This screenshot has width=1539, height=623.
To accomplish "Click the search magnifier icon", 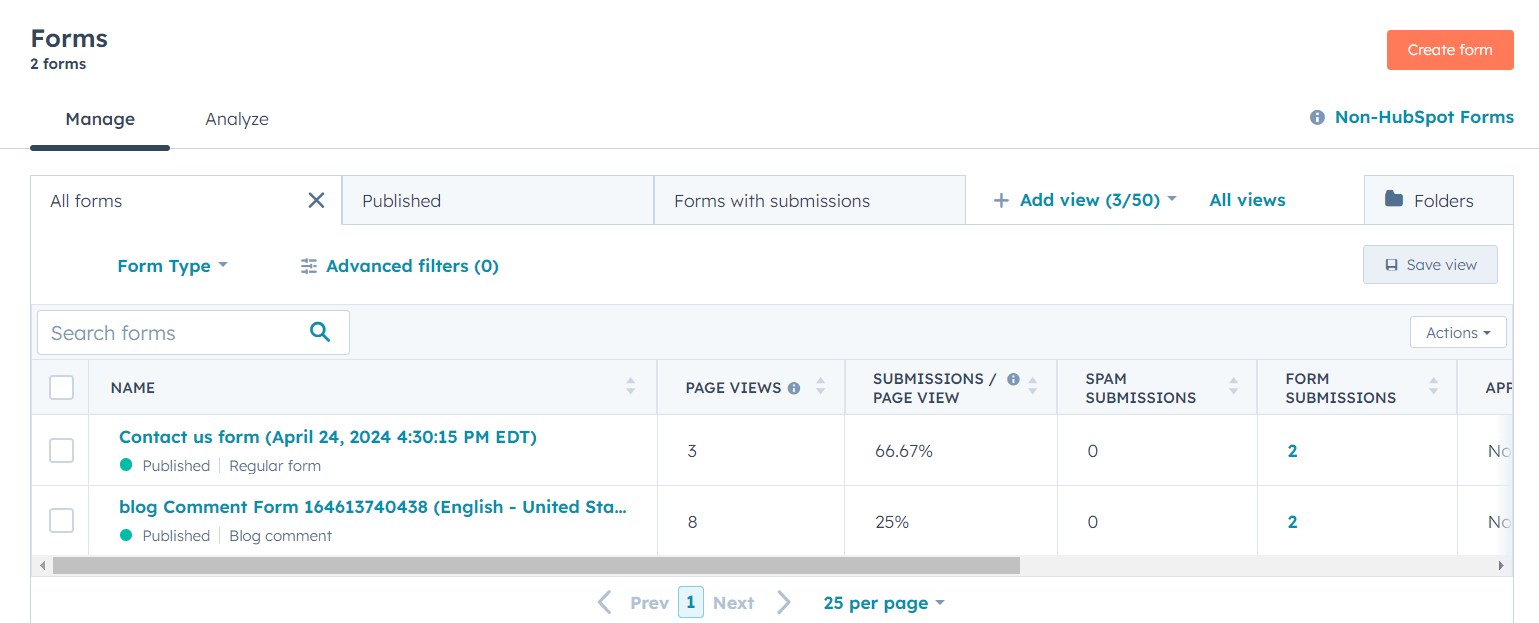I will click(320, 332).
